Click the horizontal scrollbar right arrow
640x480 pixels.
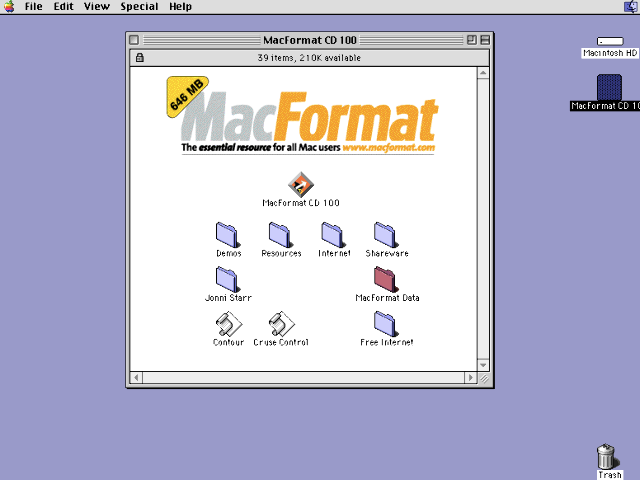tap(471, 378)
